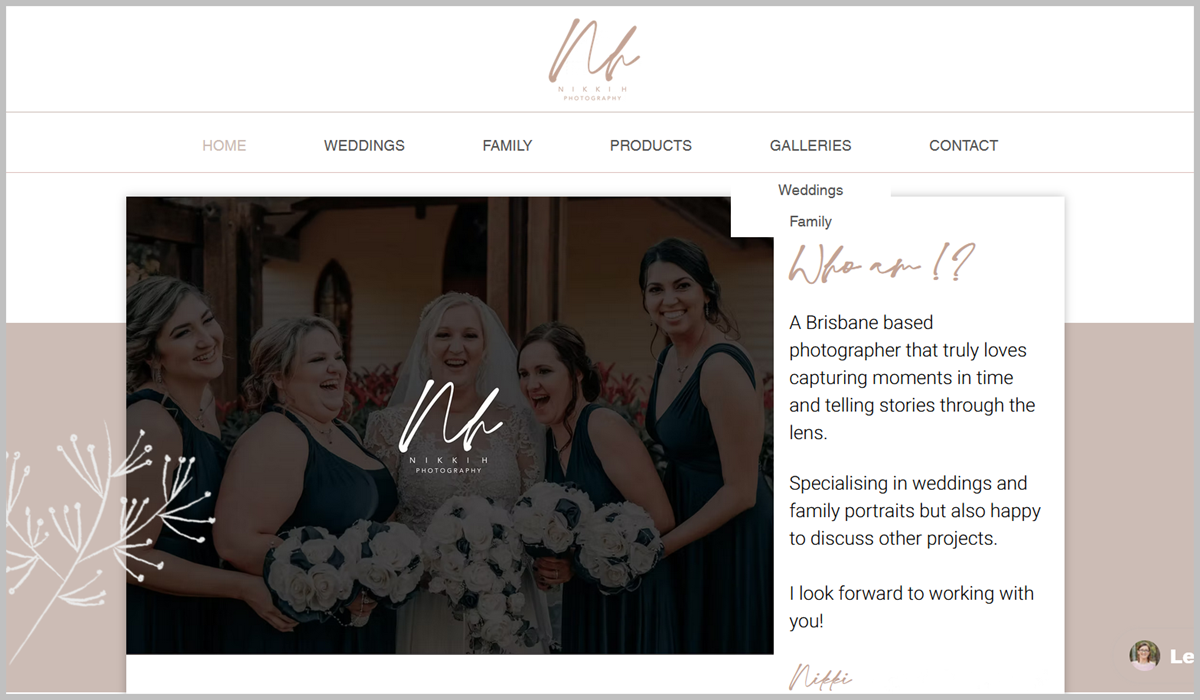Click the white Nh watermark logo on the photo
The width and height of the screenshot is (1200, 700).
pos(449,425)
